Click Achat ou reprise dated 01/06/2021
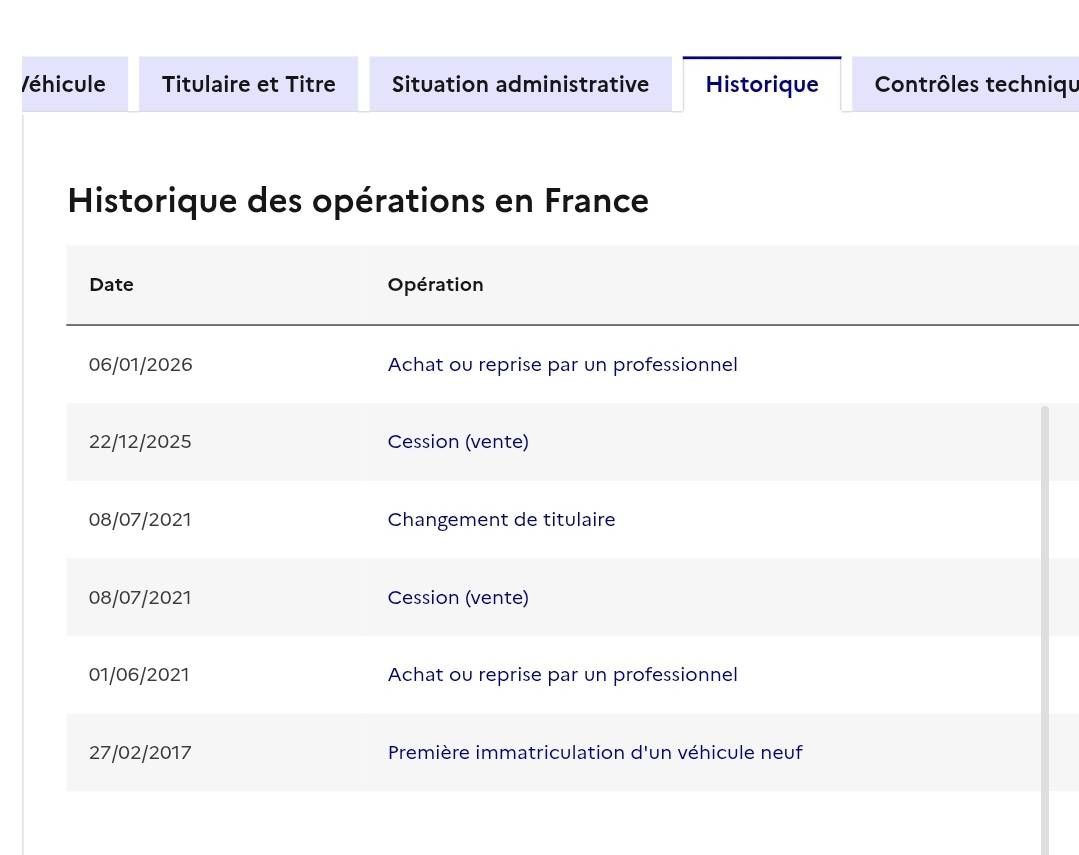Image resolution: width=1079 pixels, height=855 pixels. pos(562,675)
